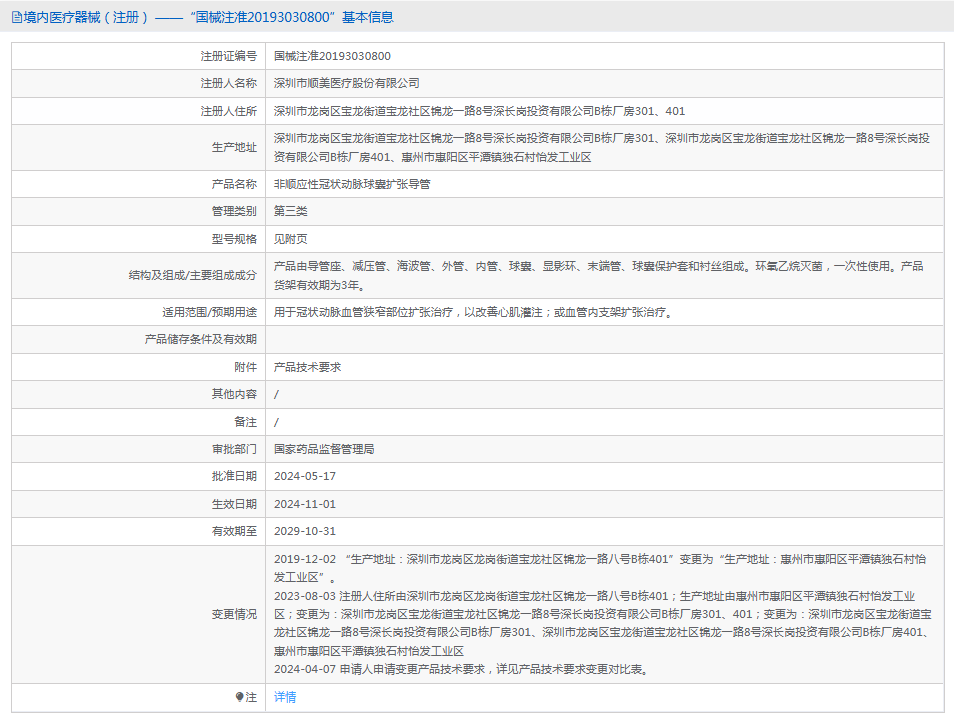The image size is (954, 718).
Task: Click the 有效期至 label
Action: (234, 531)
